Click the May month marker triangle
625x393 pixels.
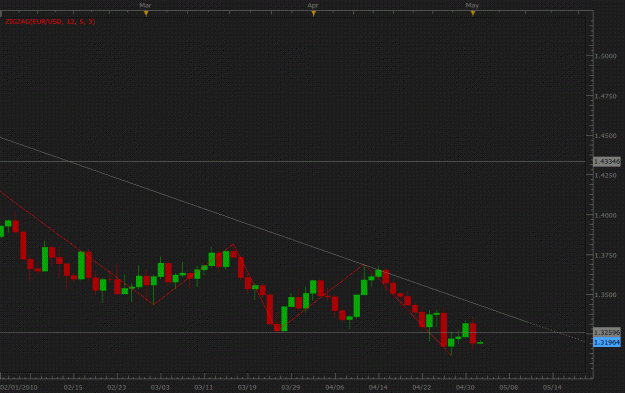point(473,14)
